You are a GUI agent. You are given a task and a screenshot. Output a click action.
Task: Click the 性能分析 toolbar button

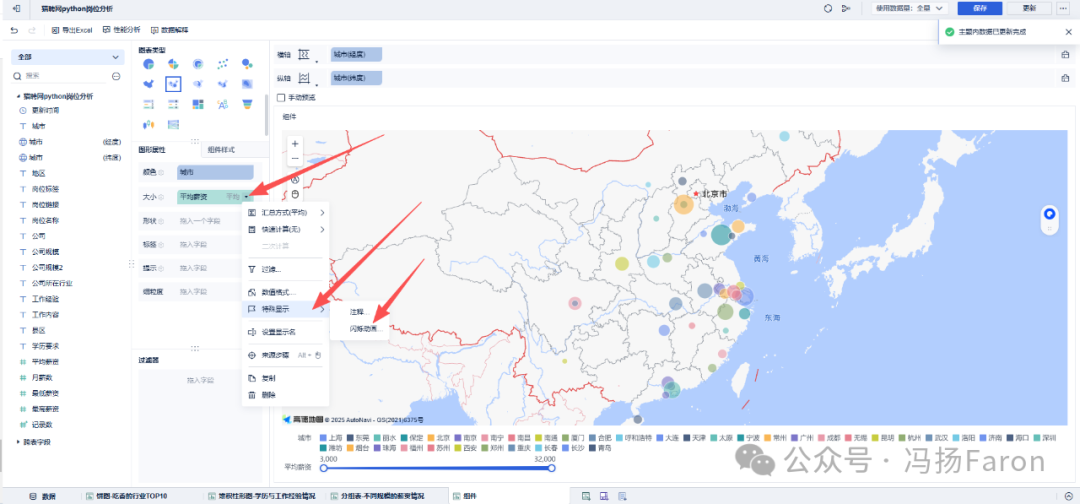[x=121, y=30]
